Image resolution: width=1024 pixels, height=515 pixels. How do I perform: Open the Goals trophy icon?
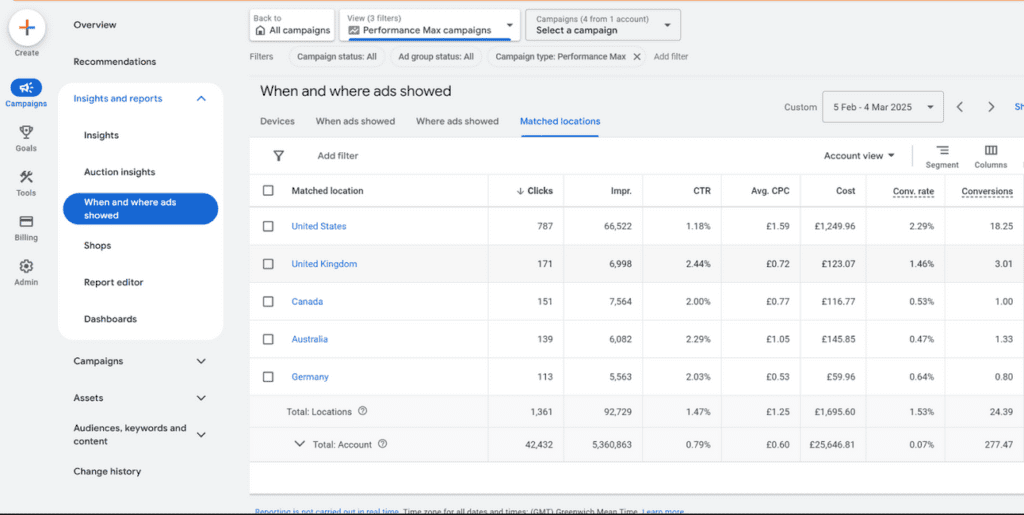coord(26,133)
